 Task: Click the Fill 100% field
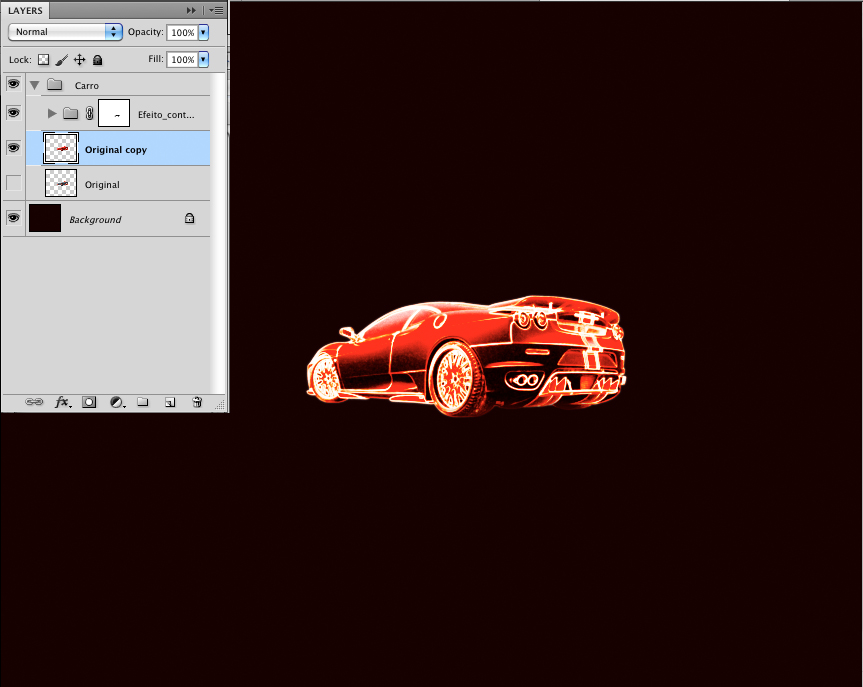click(182, 59)
